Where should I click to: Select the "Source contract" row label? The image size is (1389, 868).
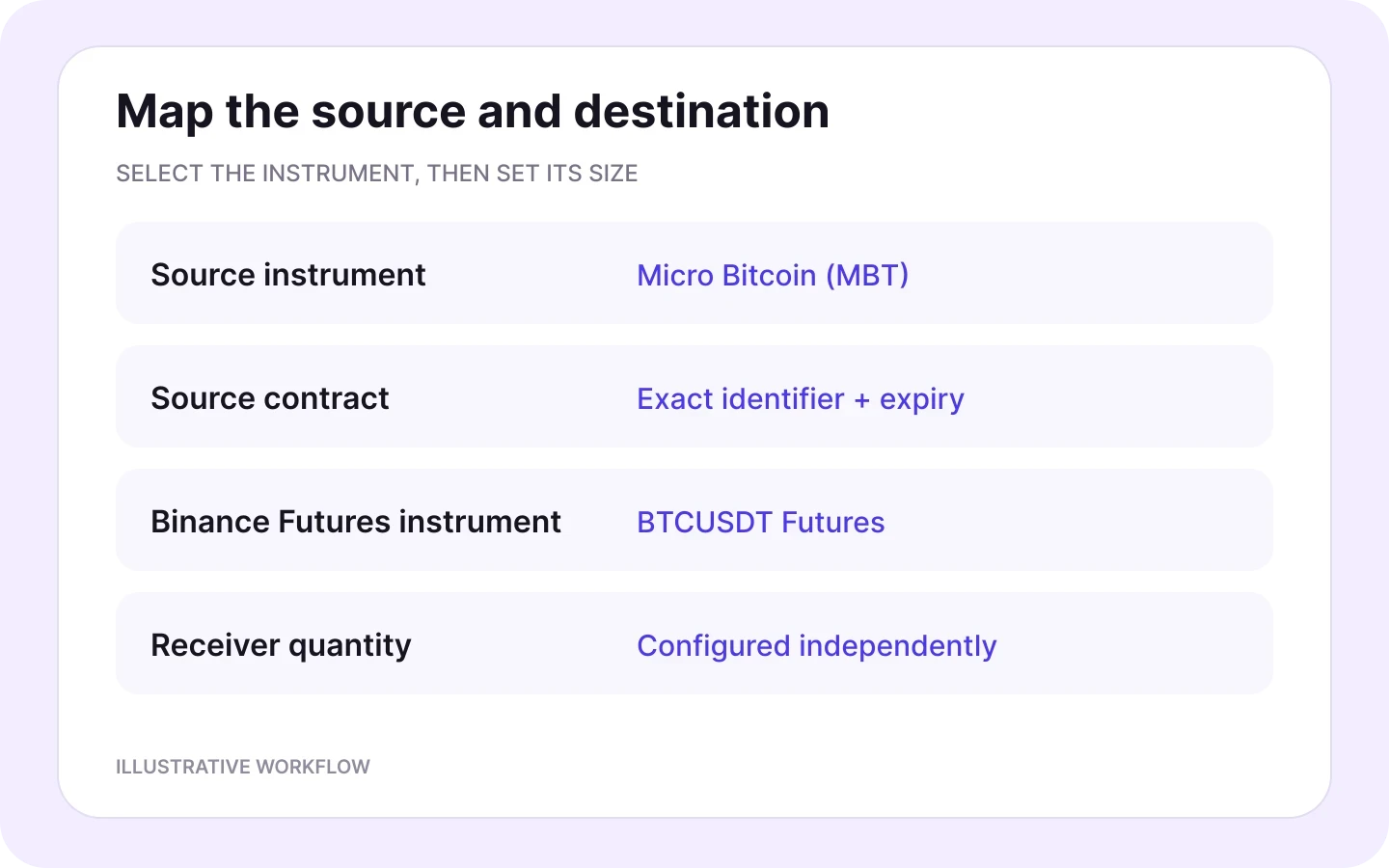270,398
